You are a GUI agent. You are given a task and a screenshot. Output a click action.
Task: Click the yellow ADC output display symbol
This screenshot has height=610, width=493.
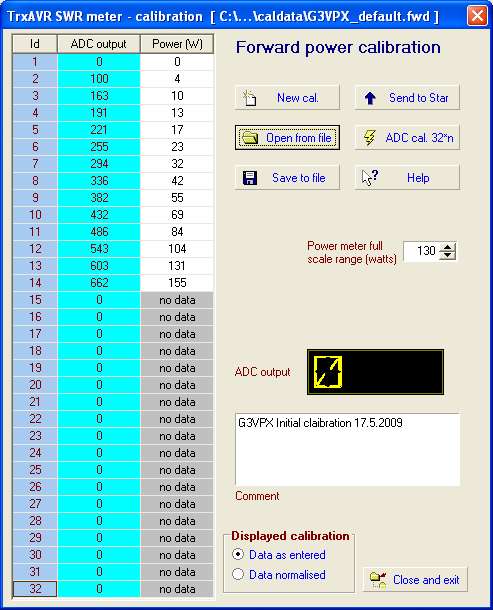point(328,372)
